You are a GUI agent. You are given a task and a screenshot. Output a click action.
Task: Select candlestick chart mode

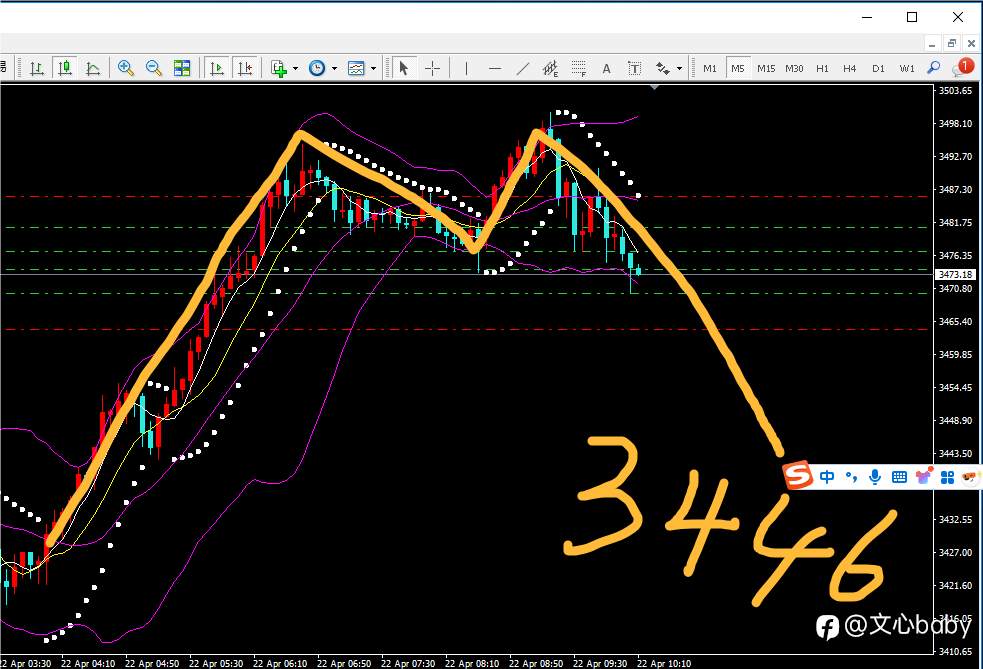coord(64,68)
